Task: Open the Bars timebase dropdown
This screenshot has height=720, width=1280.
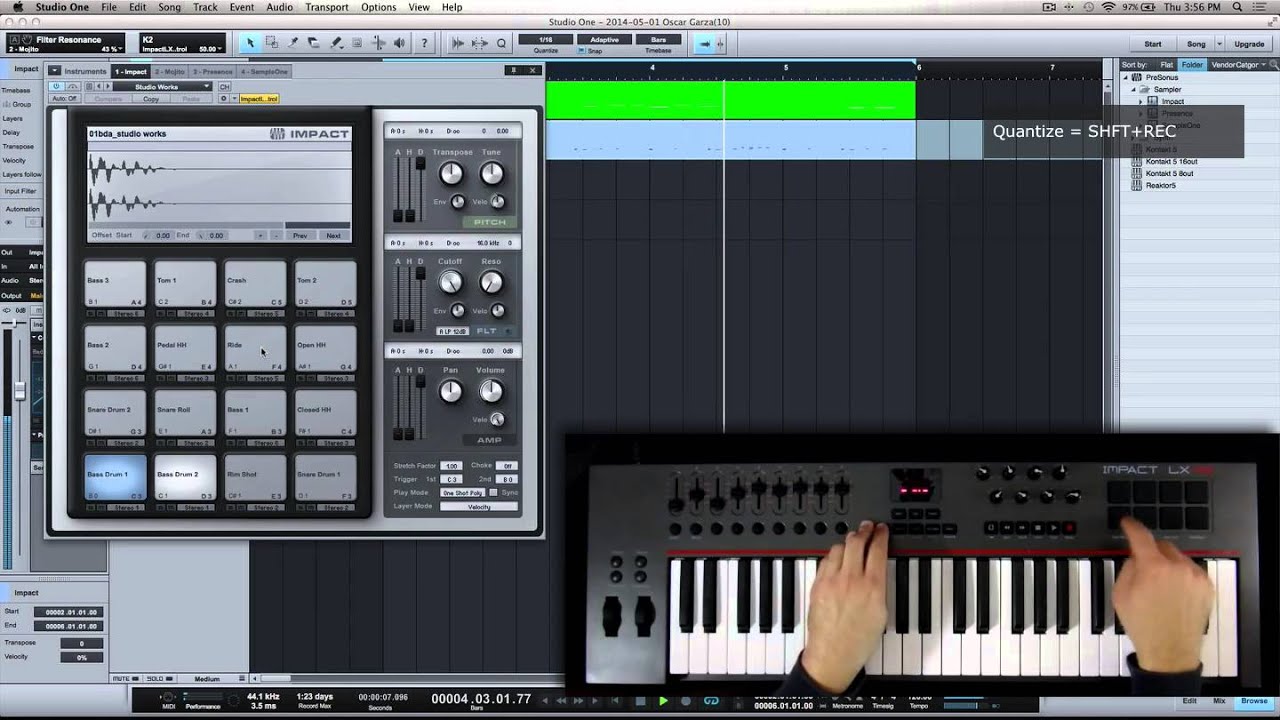Action: [658, 40]
